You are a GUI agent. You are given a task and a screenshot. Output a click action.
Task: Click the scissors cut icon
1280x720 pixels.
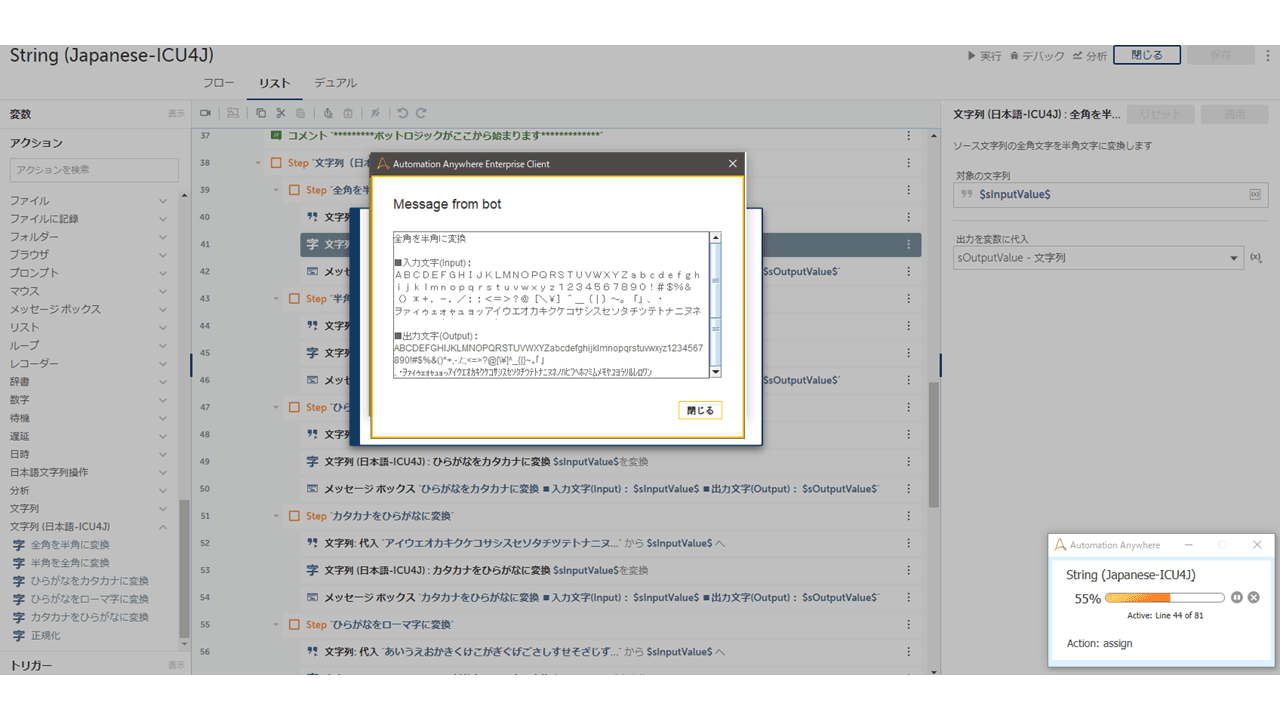281,113
